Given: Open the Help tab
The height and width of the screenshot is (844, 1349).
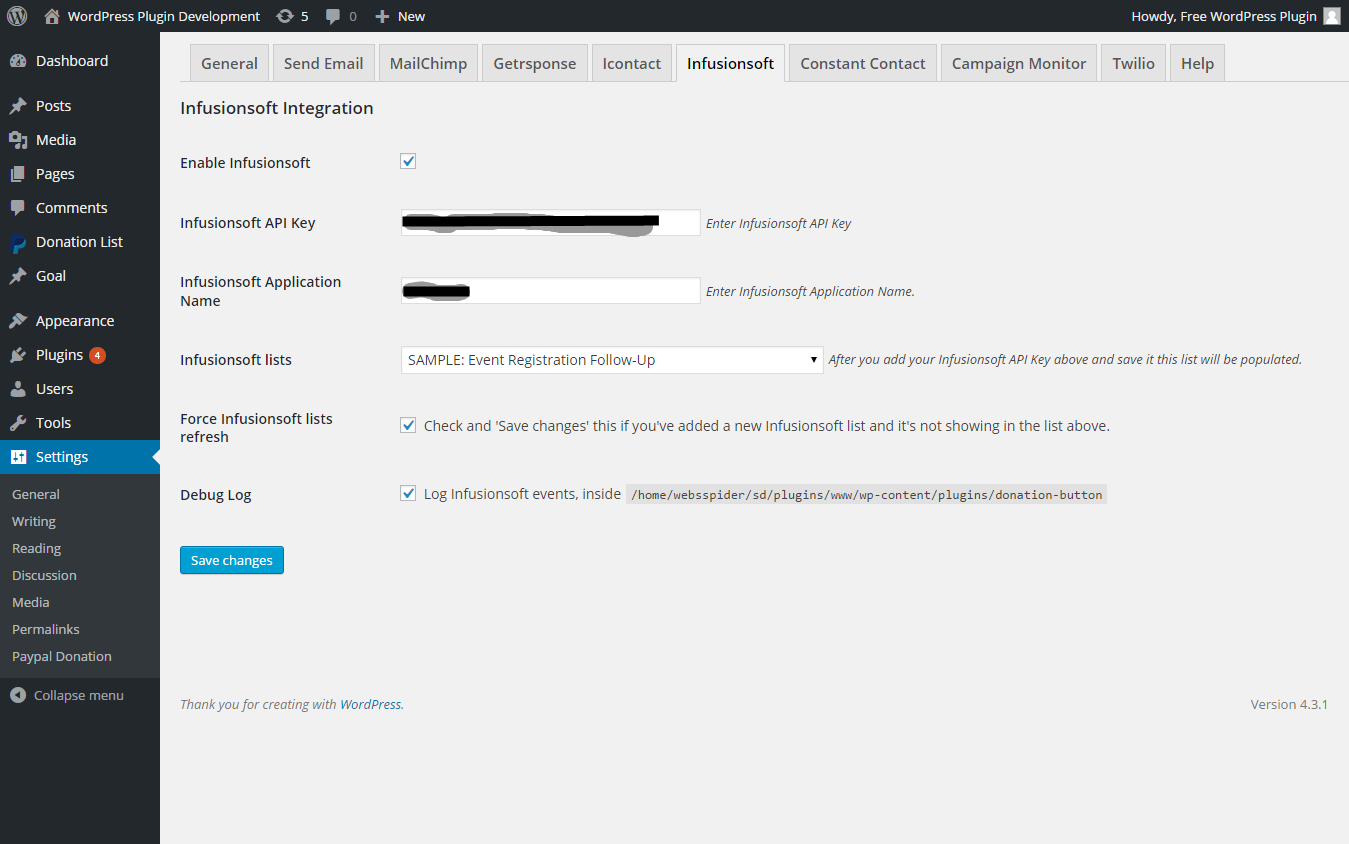Looking at the screenshot, I should [1197, 63].
